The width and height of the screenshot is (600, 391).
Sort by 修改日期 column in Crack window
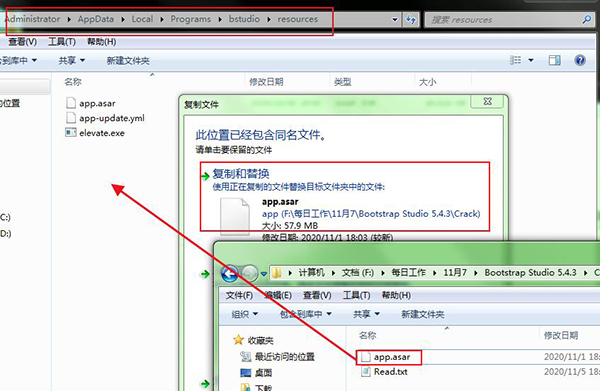click(561, 336)
